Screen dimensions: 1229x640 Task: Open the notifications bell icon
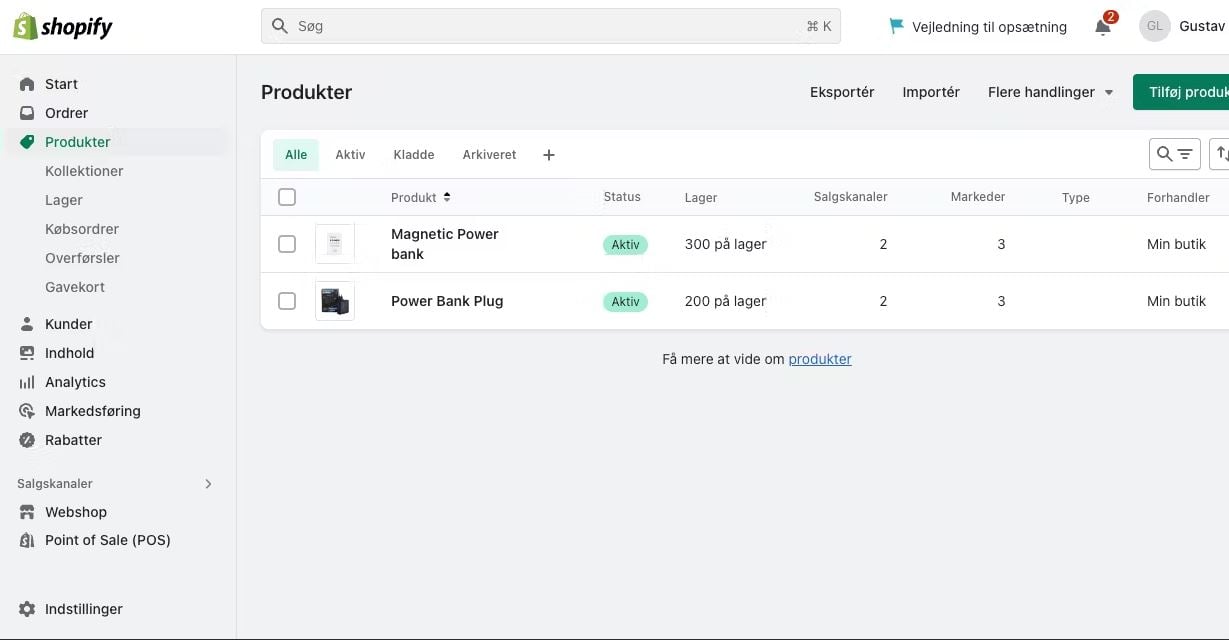click(x=1103, y=27)
